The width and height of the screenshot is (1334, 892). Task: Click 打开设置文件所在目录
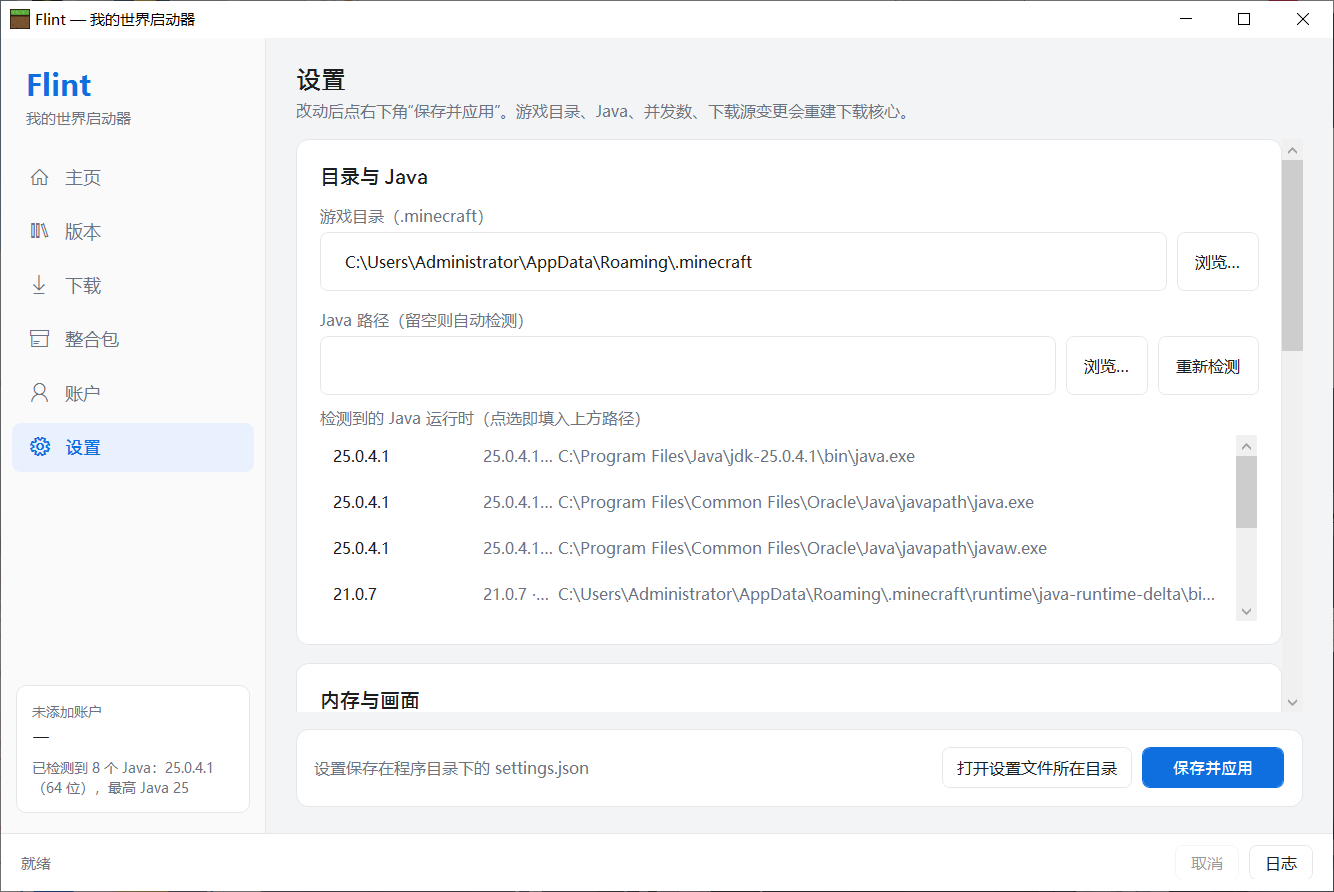(1037, 768)
